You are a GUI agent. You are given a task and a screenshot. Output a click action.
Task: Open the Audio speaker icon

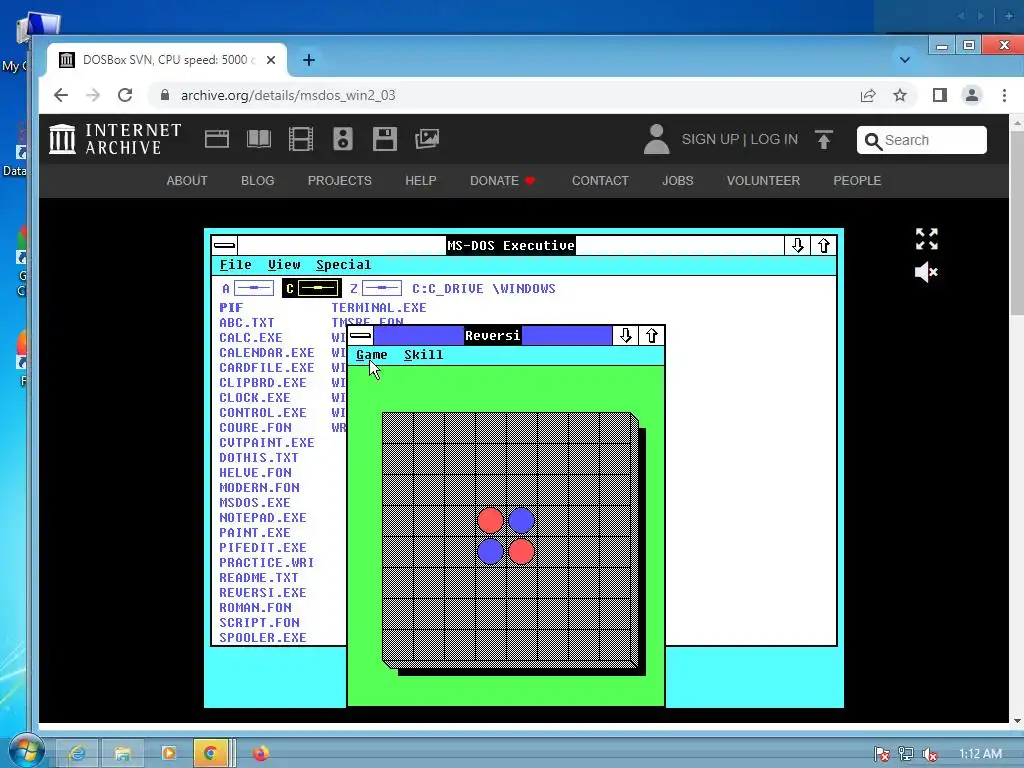click(343, 139)
